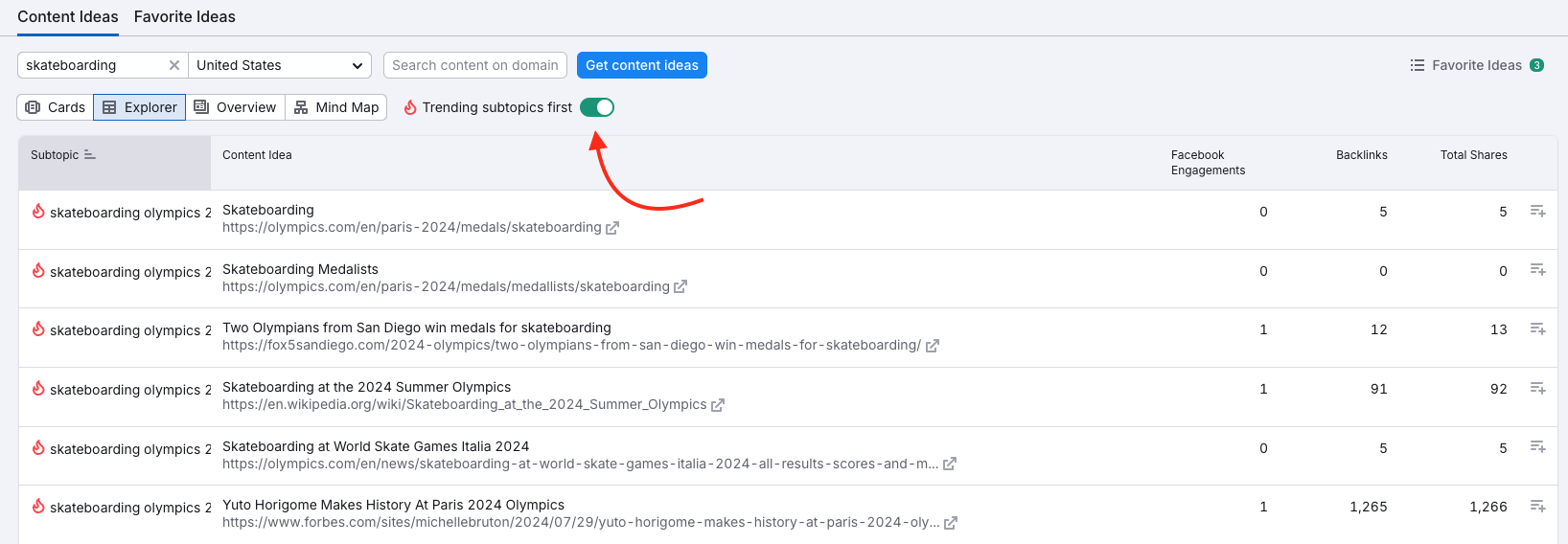Toggle Trending subtopics first switch
The image size is (1568, 544).
point(596,107)
